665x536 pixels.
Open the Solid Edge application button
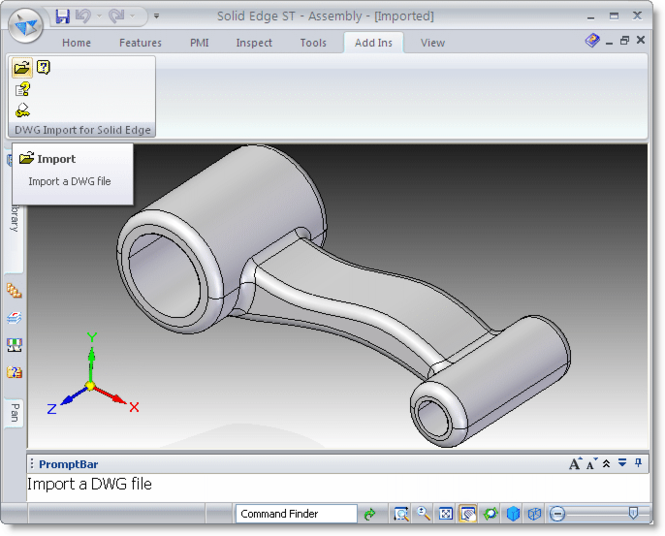click(x=25, y=25)
